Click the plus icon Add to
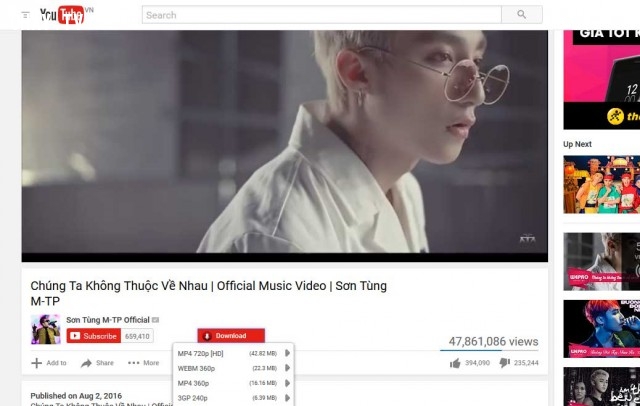Image resolution: width=640 pixels, height=406 pixels. 36,363
